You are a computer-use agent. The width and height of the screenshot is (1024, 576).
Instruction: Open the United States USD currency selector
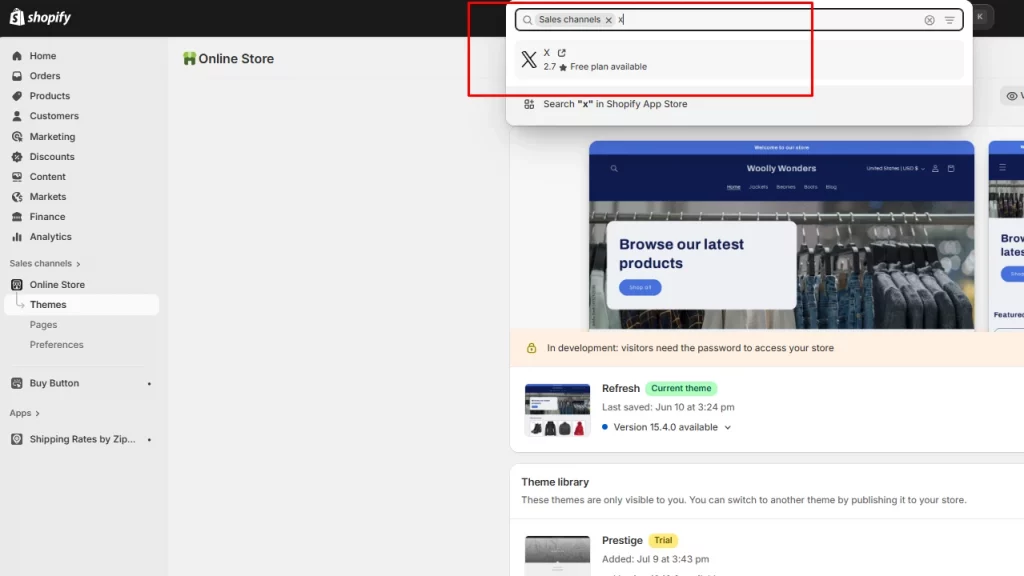click(895, 169)
